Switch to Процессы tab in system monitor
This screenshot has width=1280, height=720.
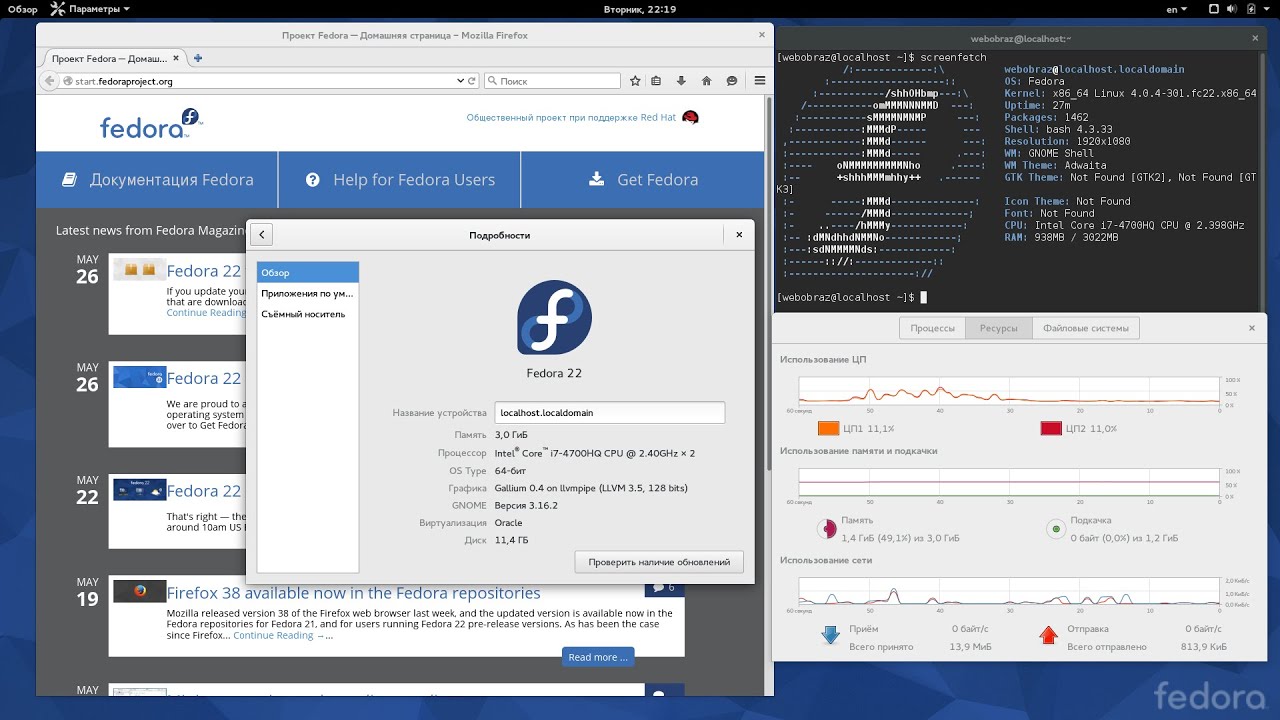[932, 328]
